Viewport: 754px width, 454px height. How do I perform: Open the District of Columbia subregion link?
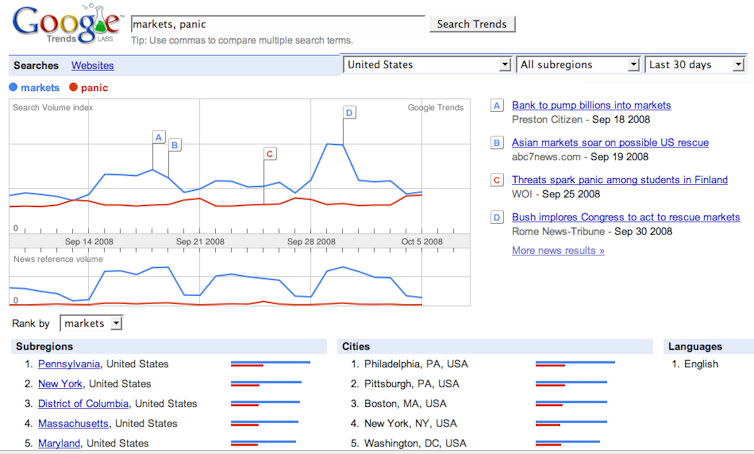tap(83, 404)
